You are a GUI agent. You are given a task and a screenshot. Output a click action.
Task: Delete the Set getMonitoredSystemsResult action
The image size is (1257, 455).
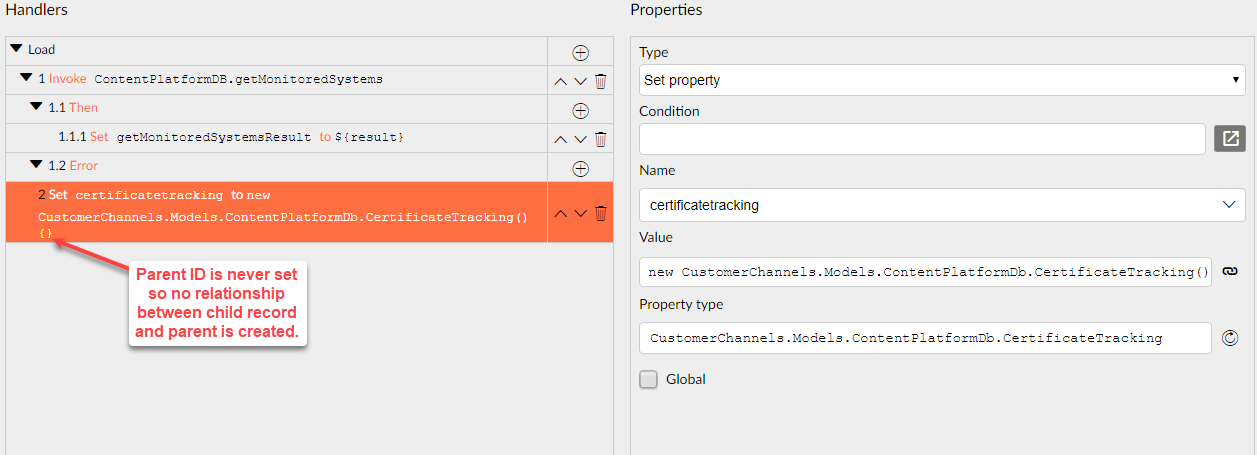click(x=601, y=140)
